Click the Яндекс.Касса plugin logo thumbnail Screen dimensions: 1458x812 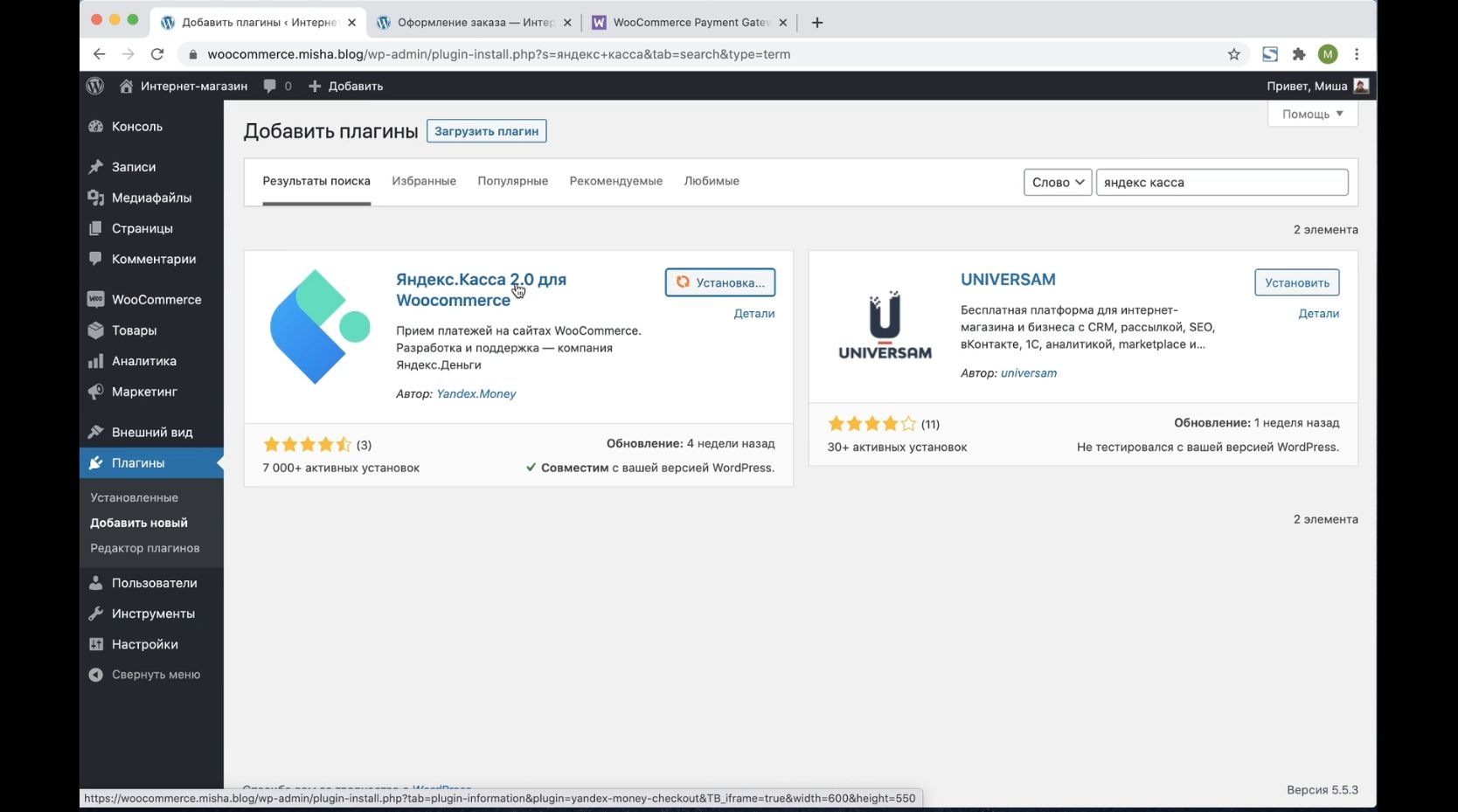[319, 327]
